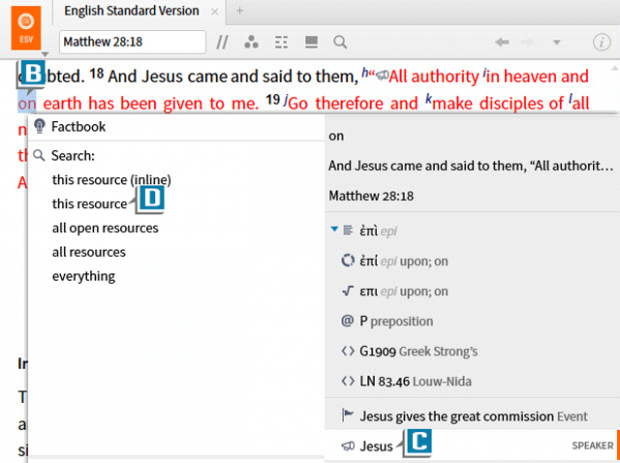Open the search magnifier in toolbar
This screenshot has width=620, height=463.
click(x=340, y=42)
